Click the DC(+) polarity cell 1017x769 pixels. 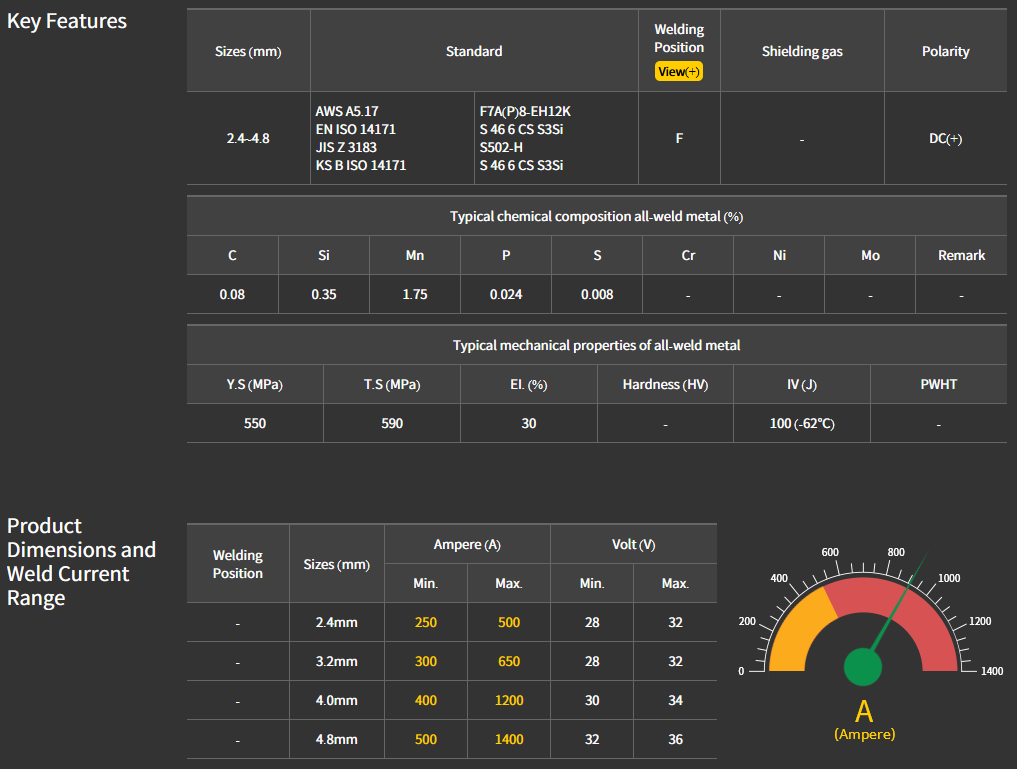click(945, 139)
